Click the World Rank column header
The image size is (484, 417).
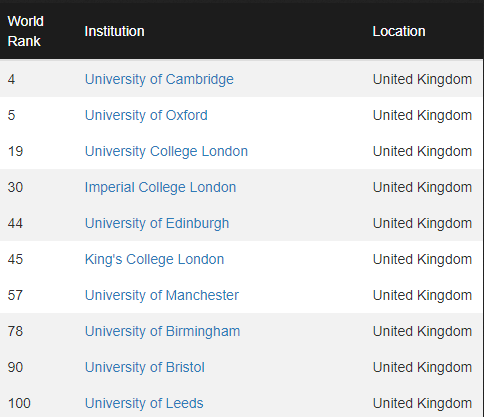[26, 31]
